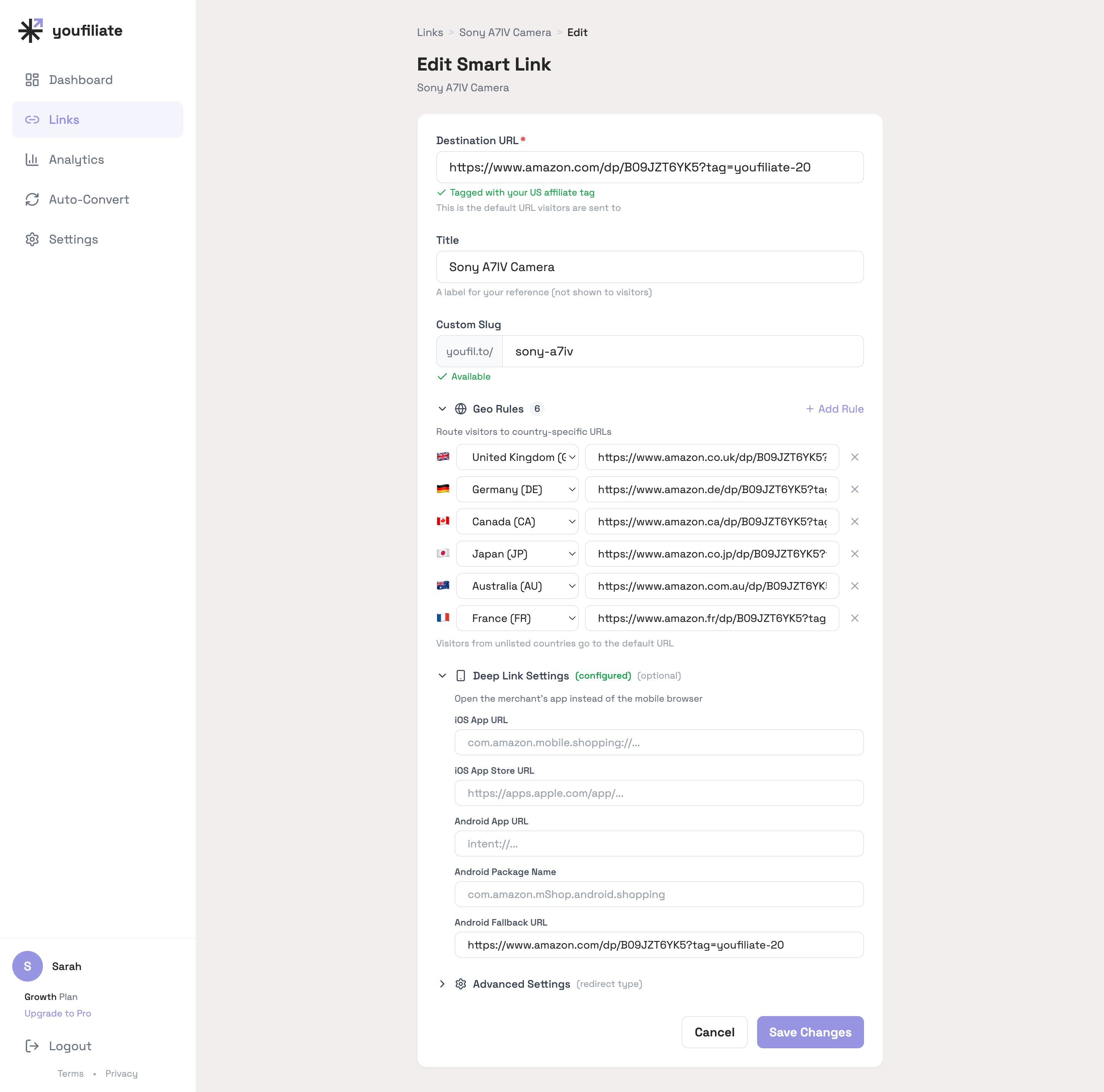Click the Links breadcrumb
Image resolution: width=1104 pixels, height=1092 pixels.
(x=430, y=33)
